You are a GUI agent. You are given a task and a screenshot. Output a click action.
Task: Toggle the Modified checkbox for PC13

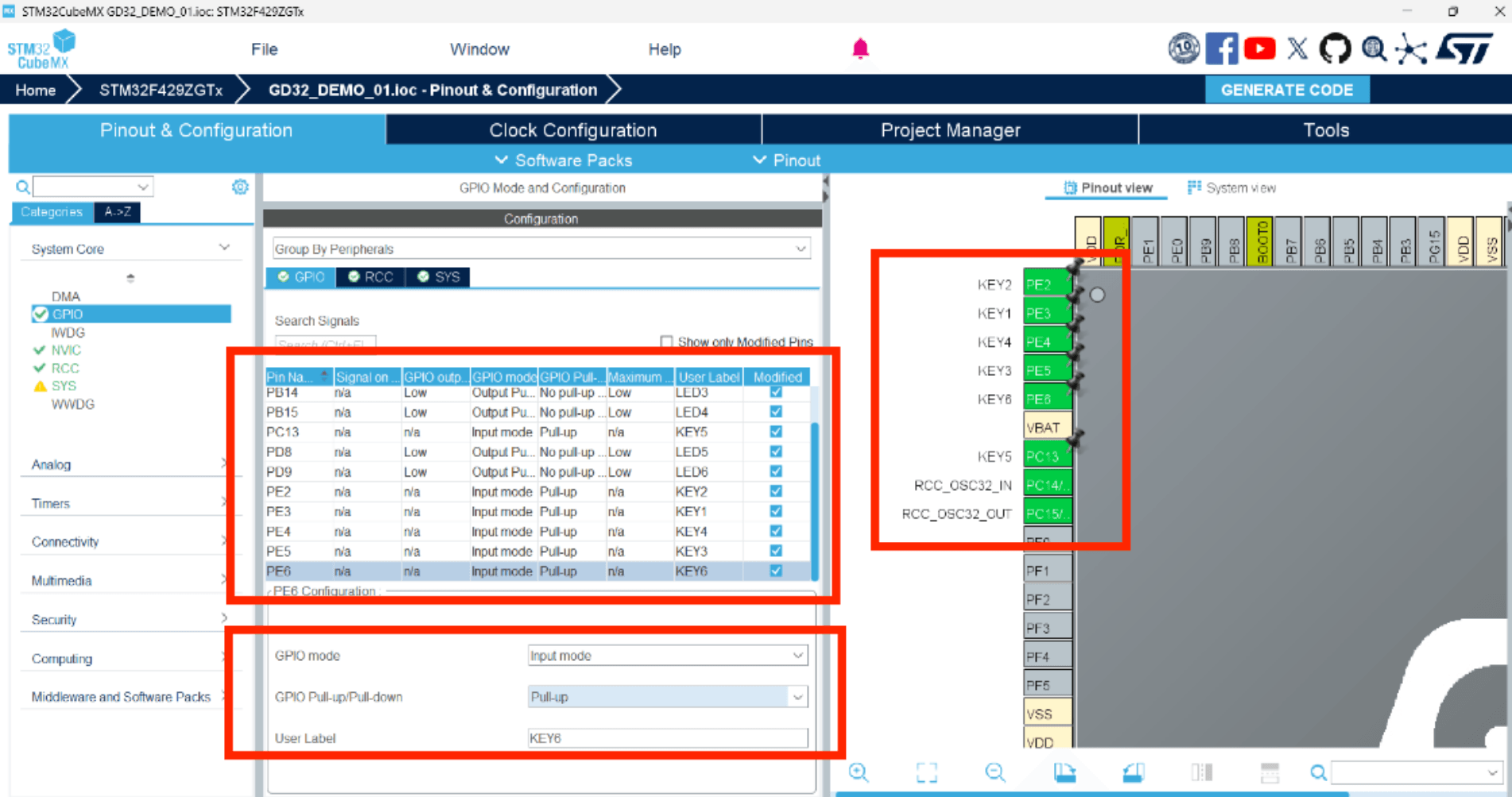pos(776,431)
